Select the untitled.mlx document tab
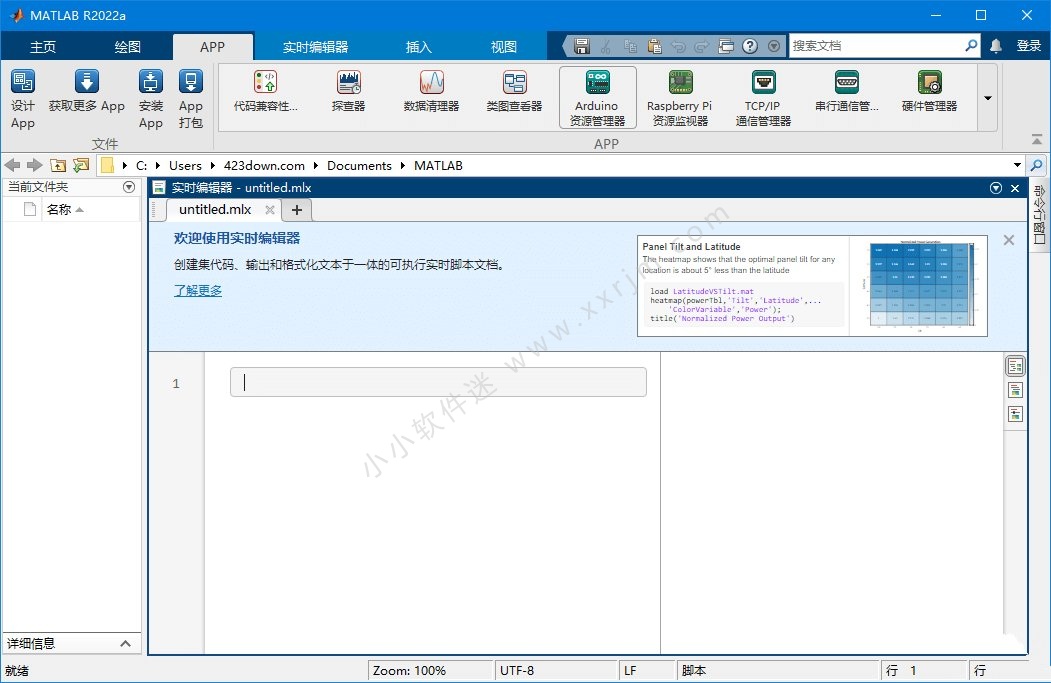 point(215,210)
